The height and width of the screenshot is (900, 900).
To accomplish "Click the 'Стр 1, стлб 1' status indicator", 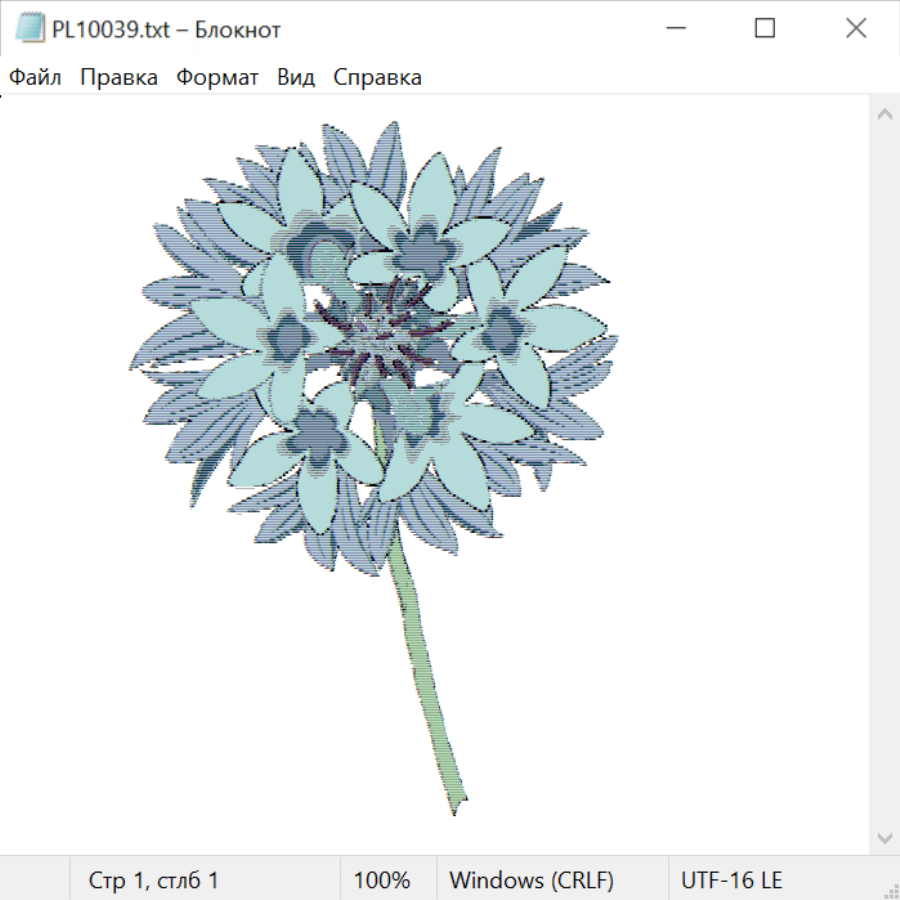I will pos(153,880).
